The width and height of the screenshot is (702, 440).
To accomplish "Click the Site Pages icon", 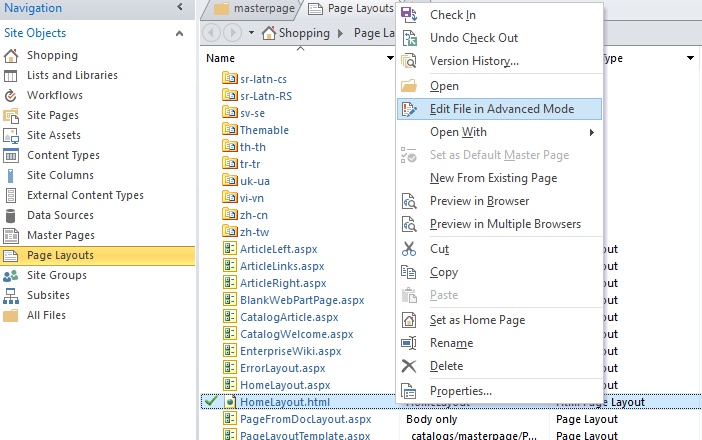I will click(11, 116).
